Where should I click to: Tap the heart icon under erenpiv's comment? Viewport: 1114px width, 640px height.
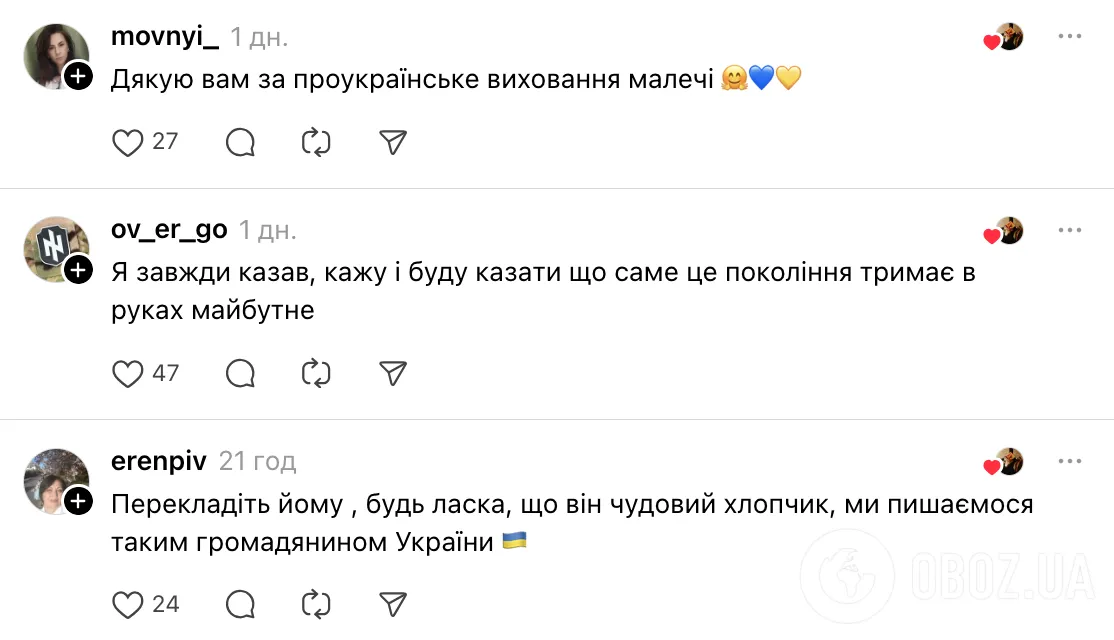(x=128, y=605)
